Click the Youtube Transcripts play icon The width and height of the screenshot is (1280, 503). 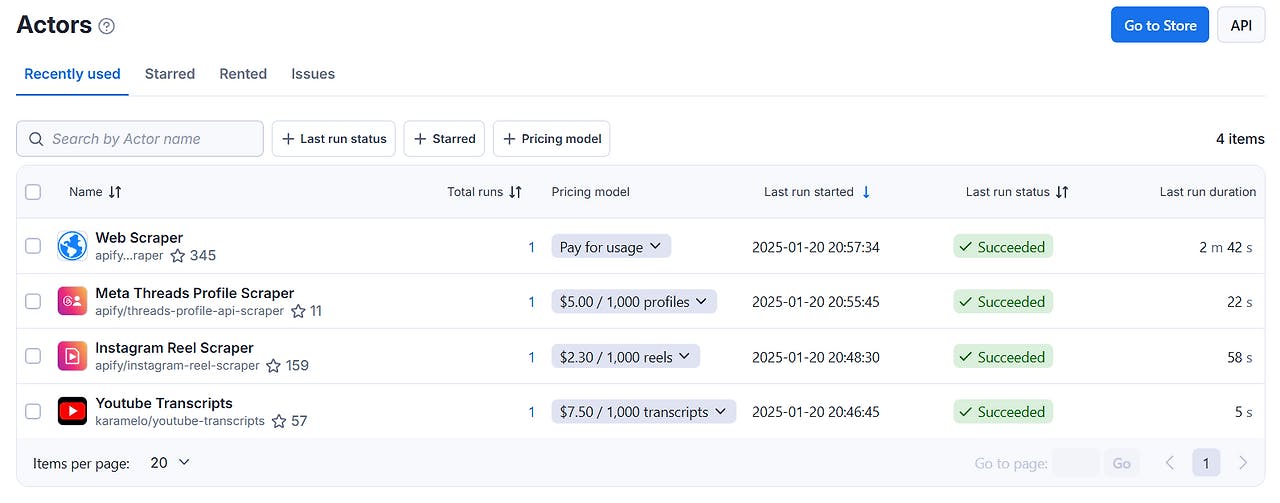point(72,411)
